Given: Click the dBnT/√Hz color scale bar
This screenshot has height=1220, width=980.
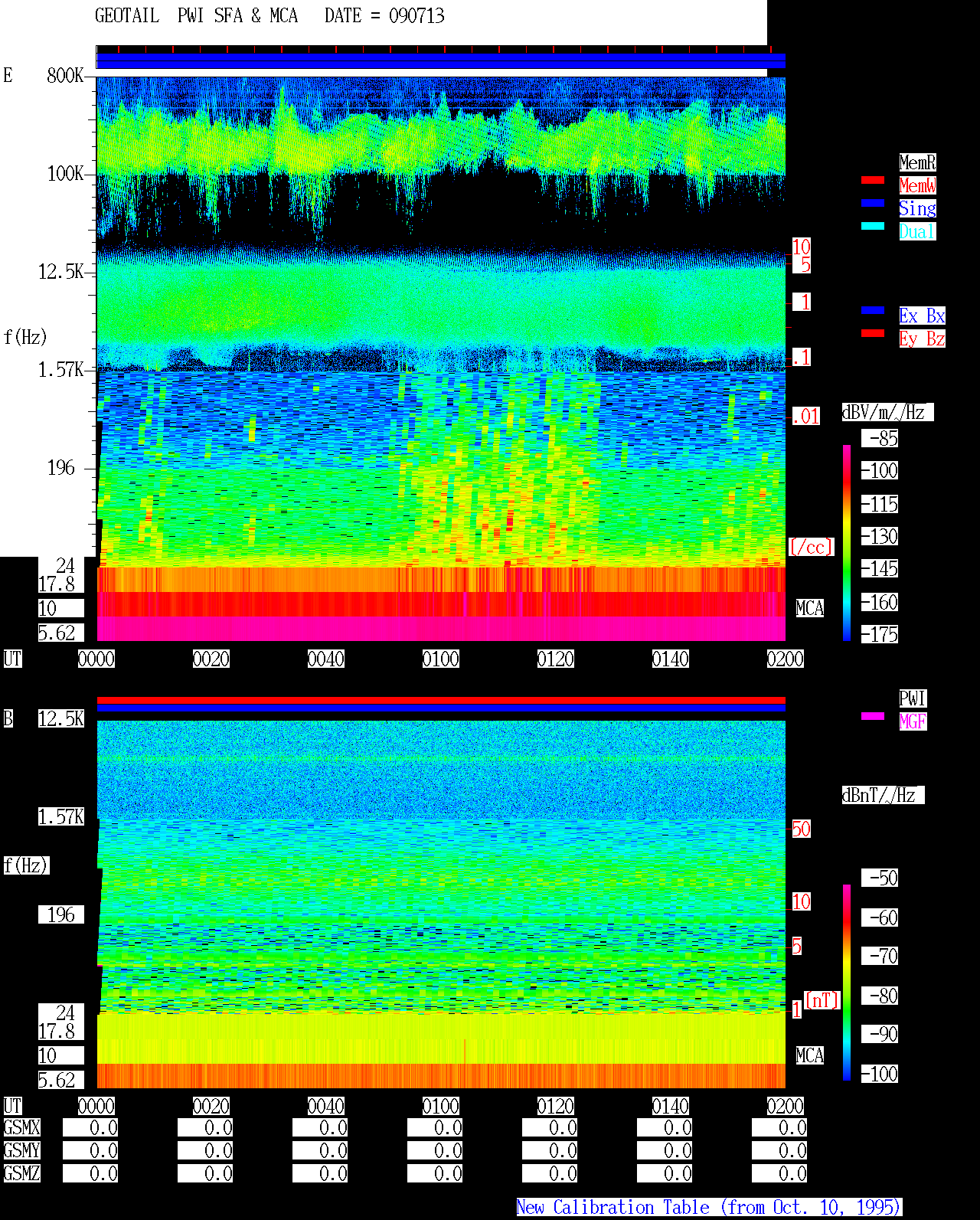Looking at the screenshot, I should pyautogui.click(x=847, y=983).
